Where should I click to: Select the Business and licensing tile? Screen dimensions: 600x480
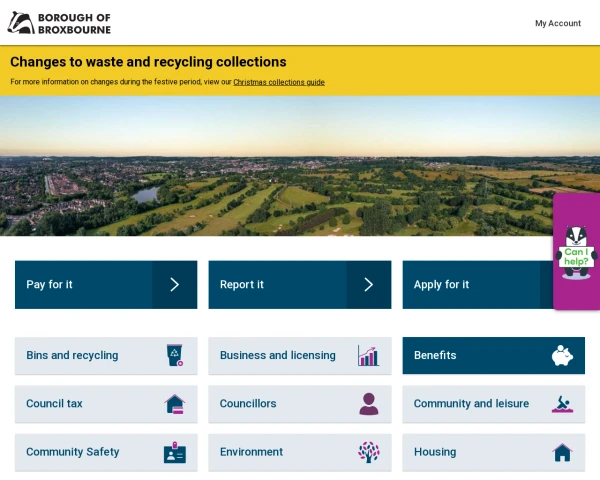(x=278, y=355)
